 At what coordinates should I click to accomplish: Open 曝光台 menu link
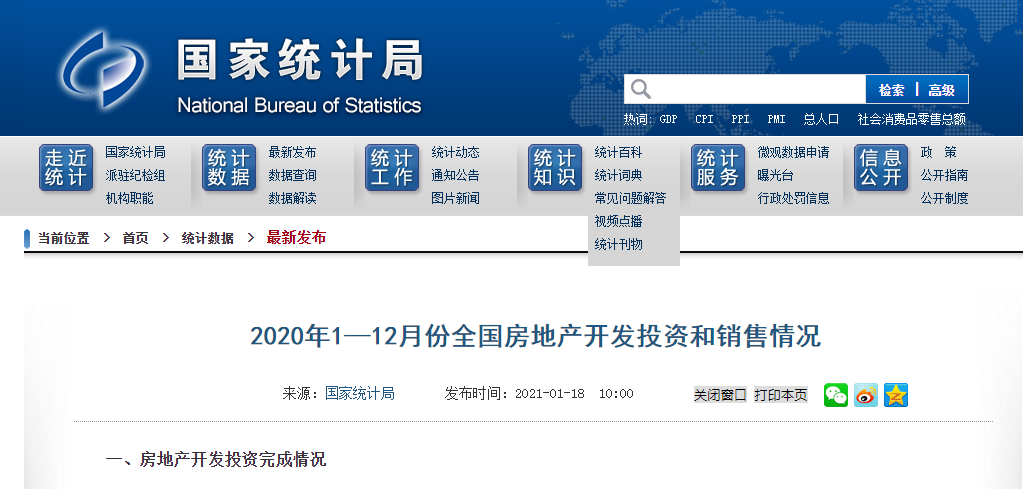click(776, 175)
